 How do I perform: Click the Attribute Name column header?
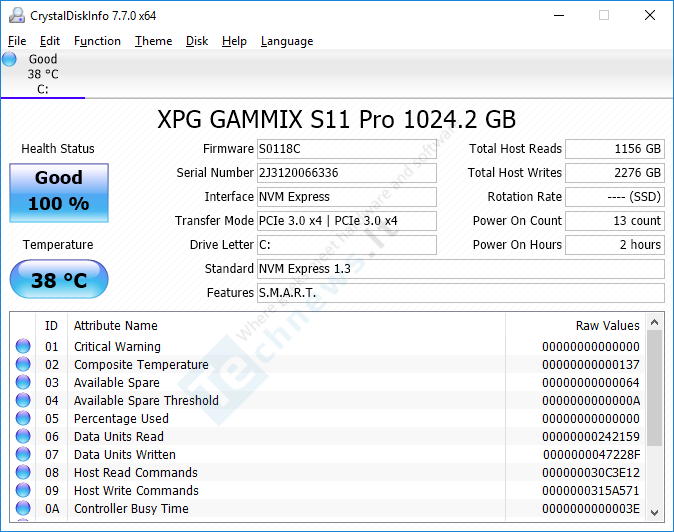click(x=116, y=326)
